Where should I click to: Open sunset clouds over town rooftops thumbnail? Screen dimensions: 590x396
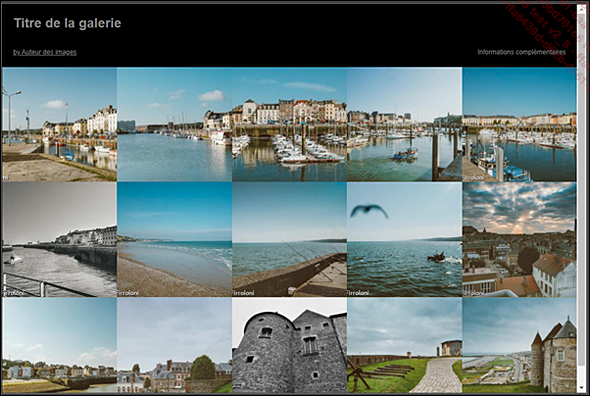[519, 240]
